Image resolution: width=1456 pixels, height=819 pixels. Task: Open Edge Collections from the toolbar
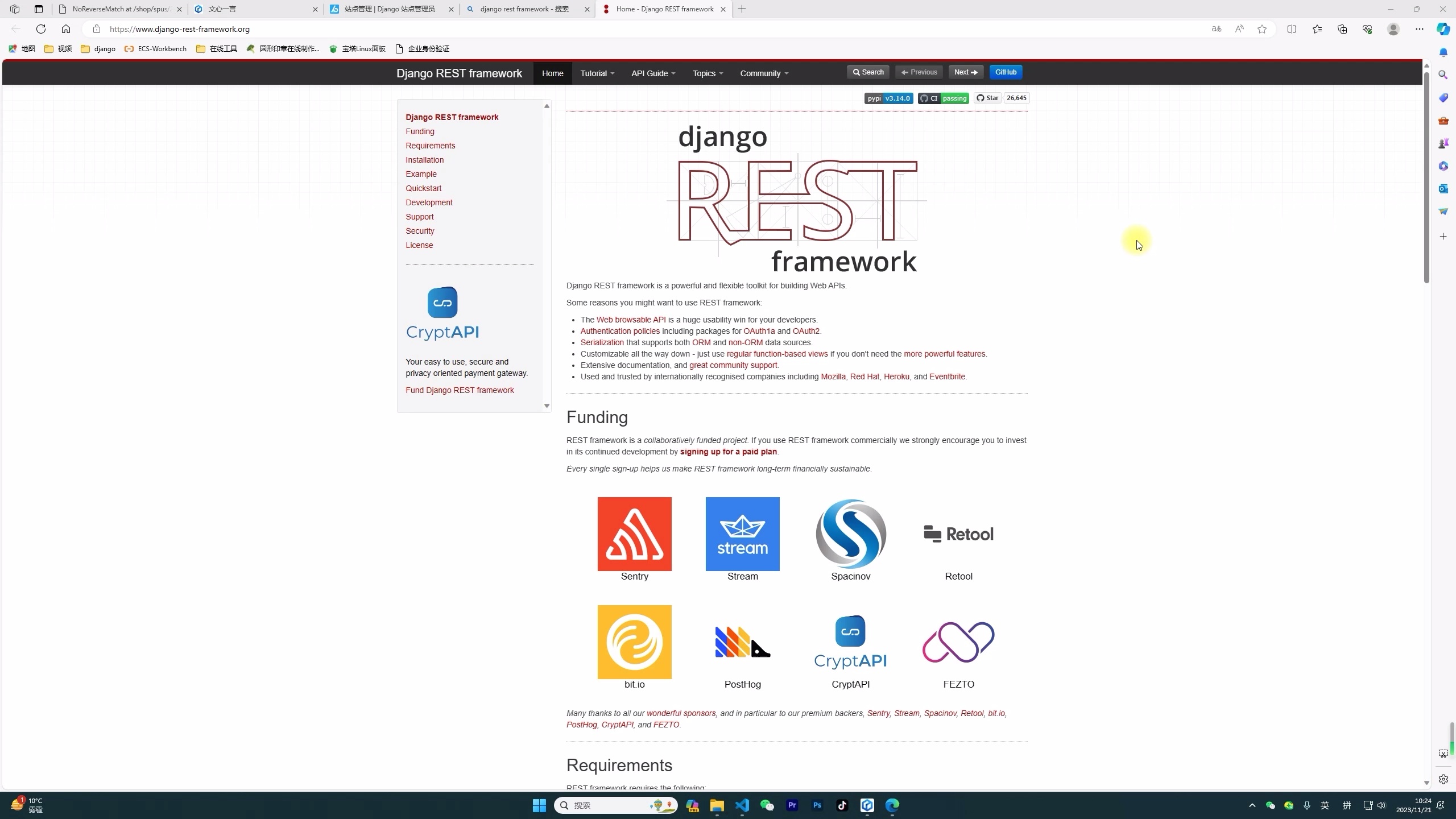point(1342,29)
